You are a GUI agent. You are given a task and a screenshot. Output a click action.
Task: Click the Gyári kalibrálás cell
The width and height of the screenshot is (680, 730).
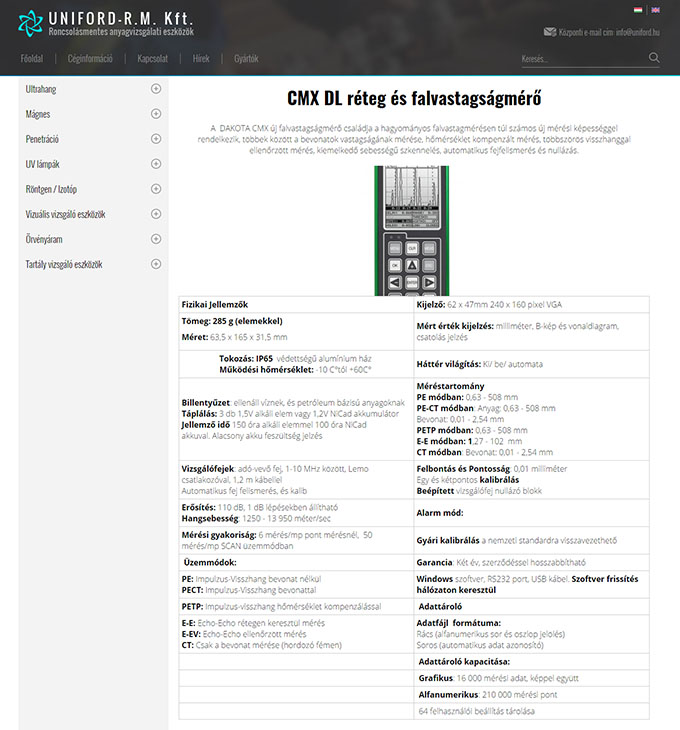(x=532, y=541)
